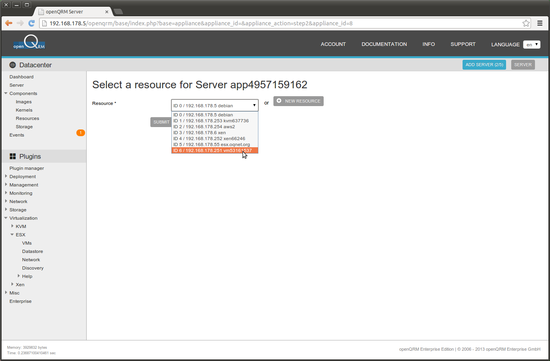Select option ID 5 / 192.168.178.55 esx
This screenshot has width=550, height=361.
coord(215,145)
